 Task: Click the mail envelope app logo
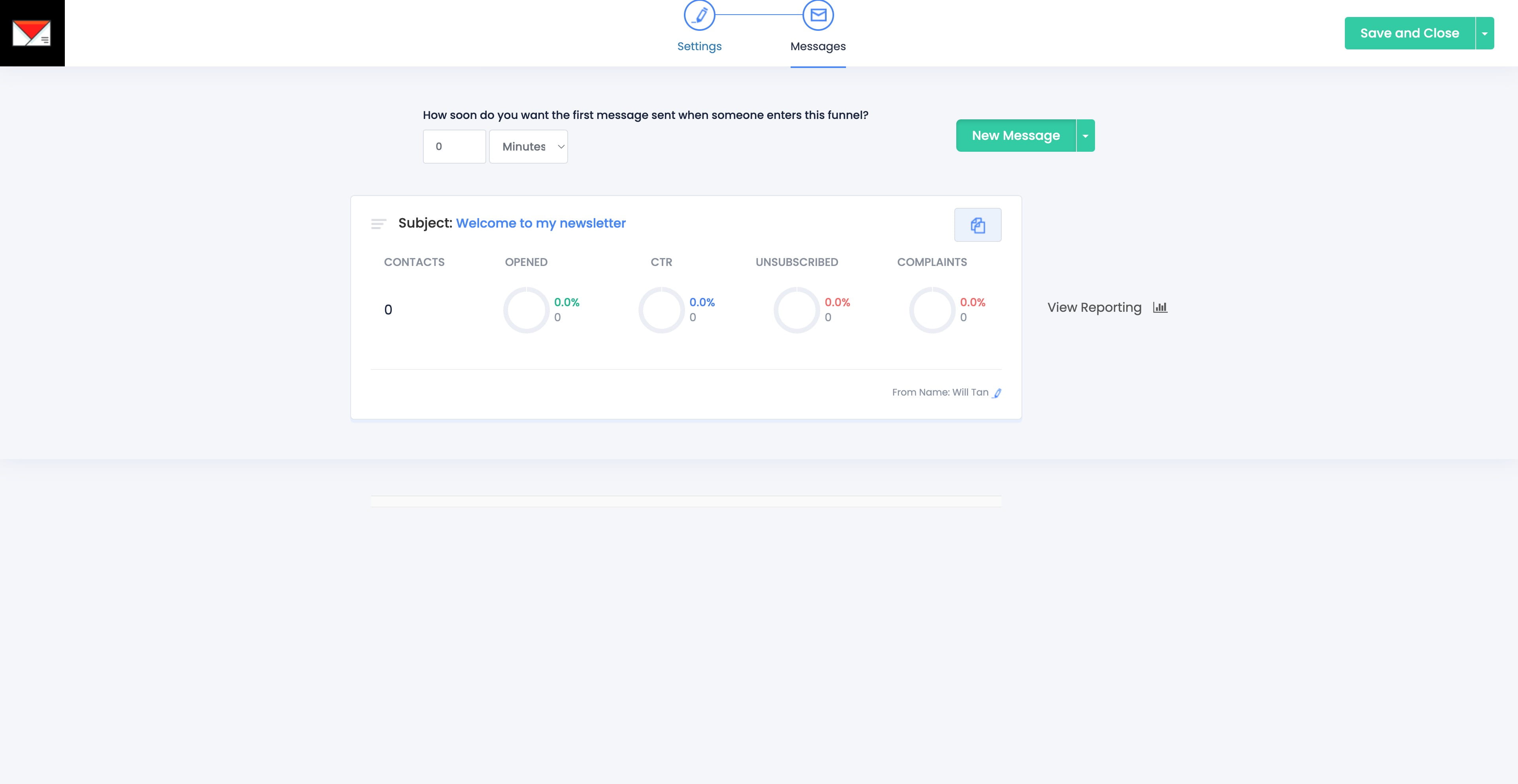coord(32,33)
